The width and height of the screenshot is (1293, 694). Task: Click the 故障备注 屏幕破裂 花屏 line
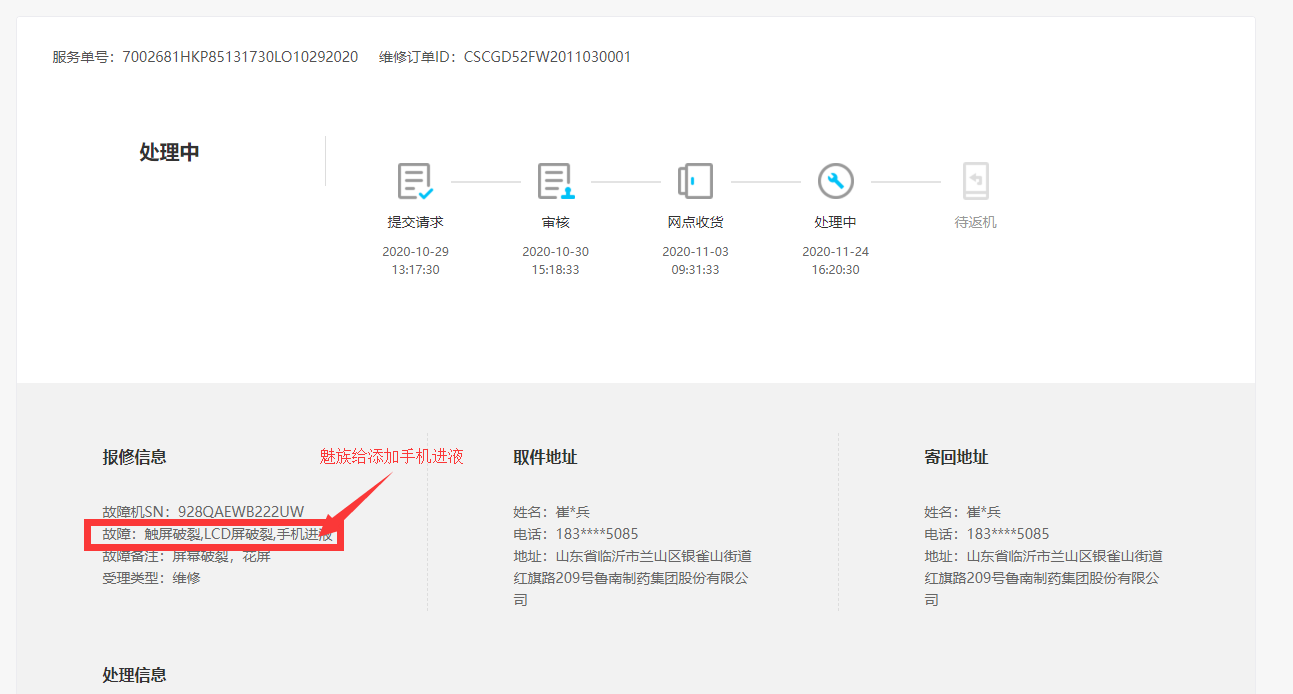pos(186,556)
